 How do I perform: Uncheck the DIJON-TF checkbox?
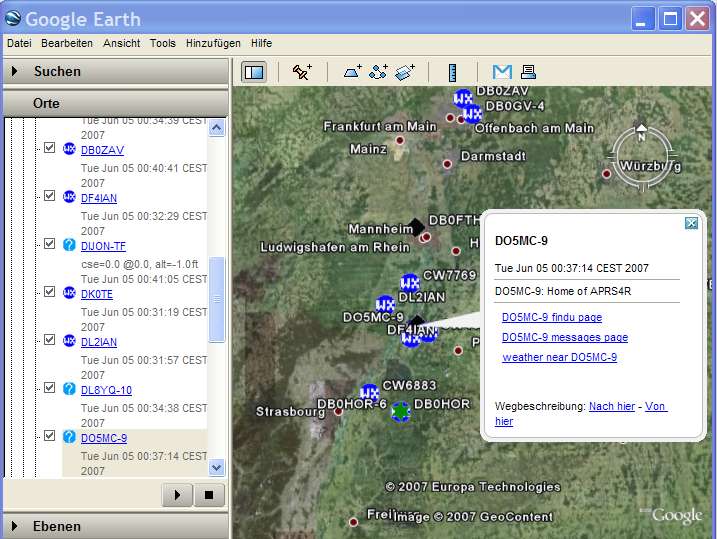coord(49,243)
